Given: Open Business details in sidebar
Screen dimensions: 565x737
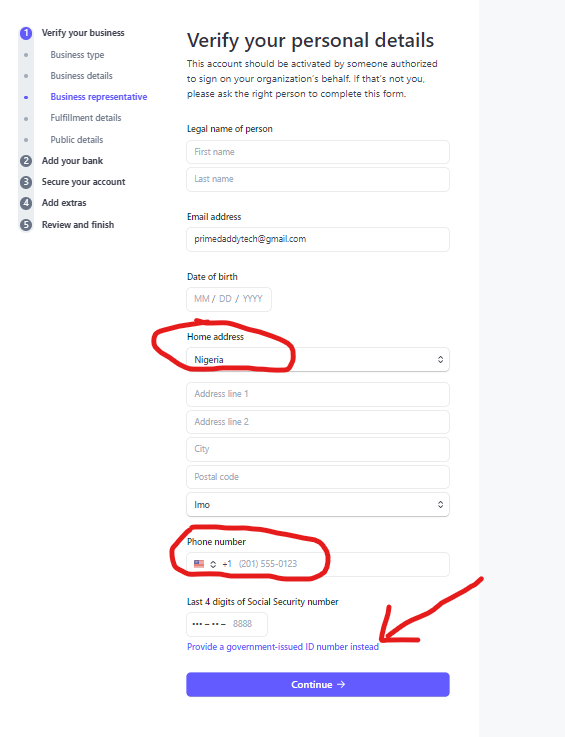Looking at the screenshot, I should tap(81, 76).
